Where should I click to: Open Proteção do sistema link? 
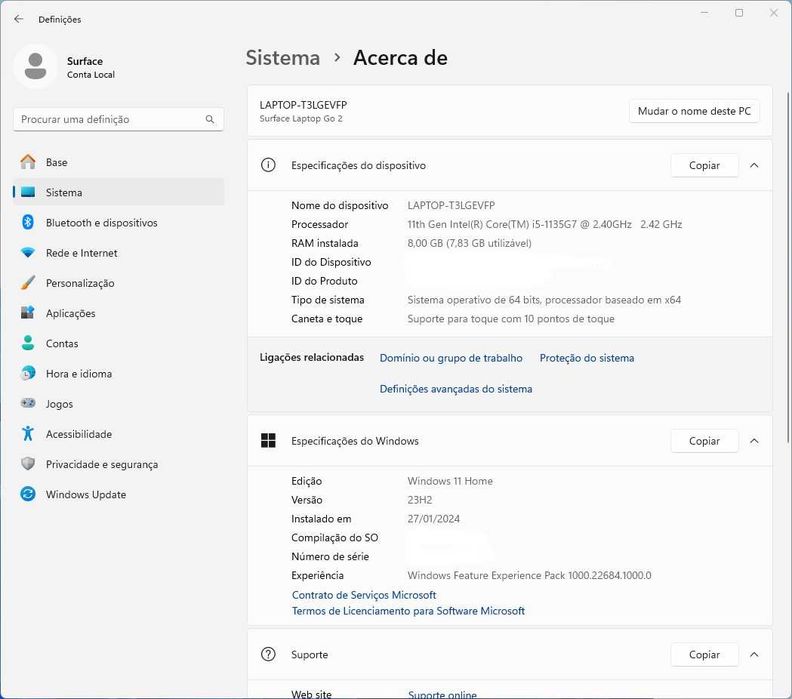tap(587, 358)
